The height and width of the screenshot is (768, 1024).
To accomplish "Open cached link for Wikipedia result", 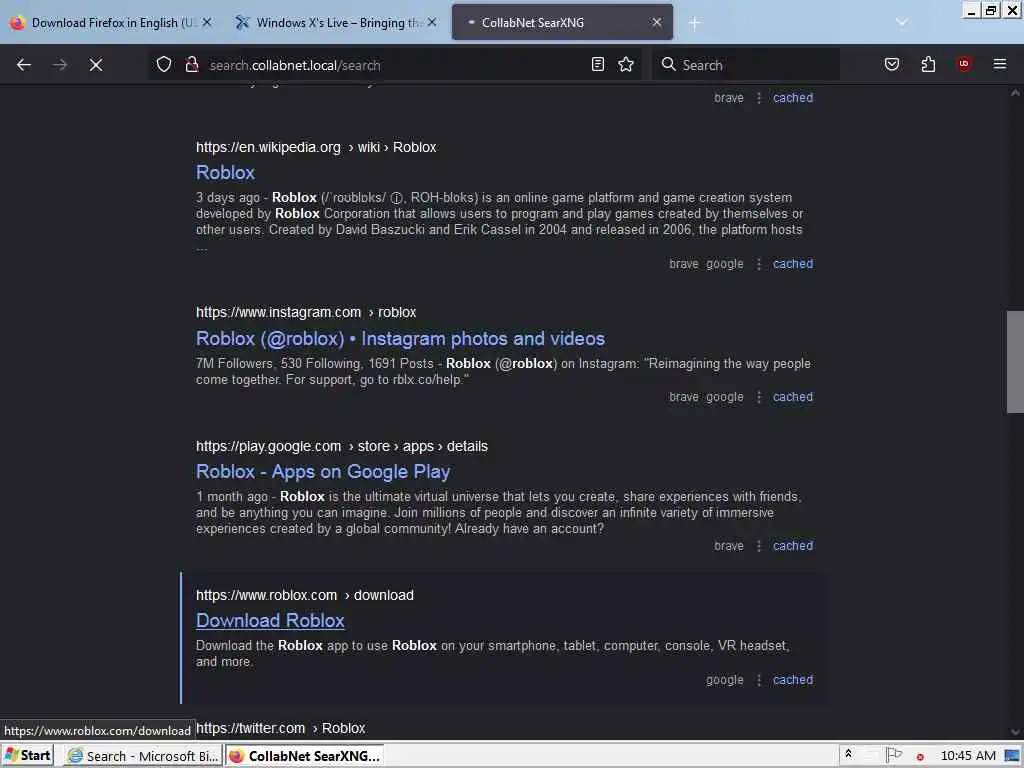I will point(793,264).
